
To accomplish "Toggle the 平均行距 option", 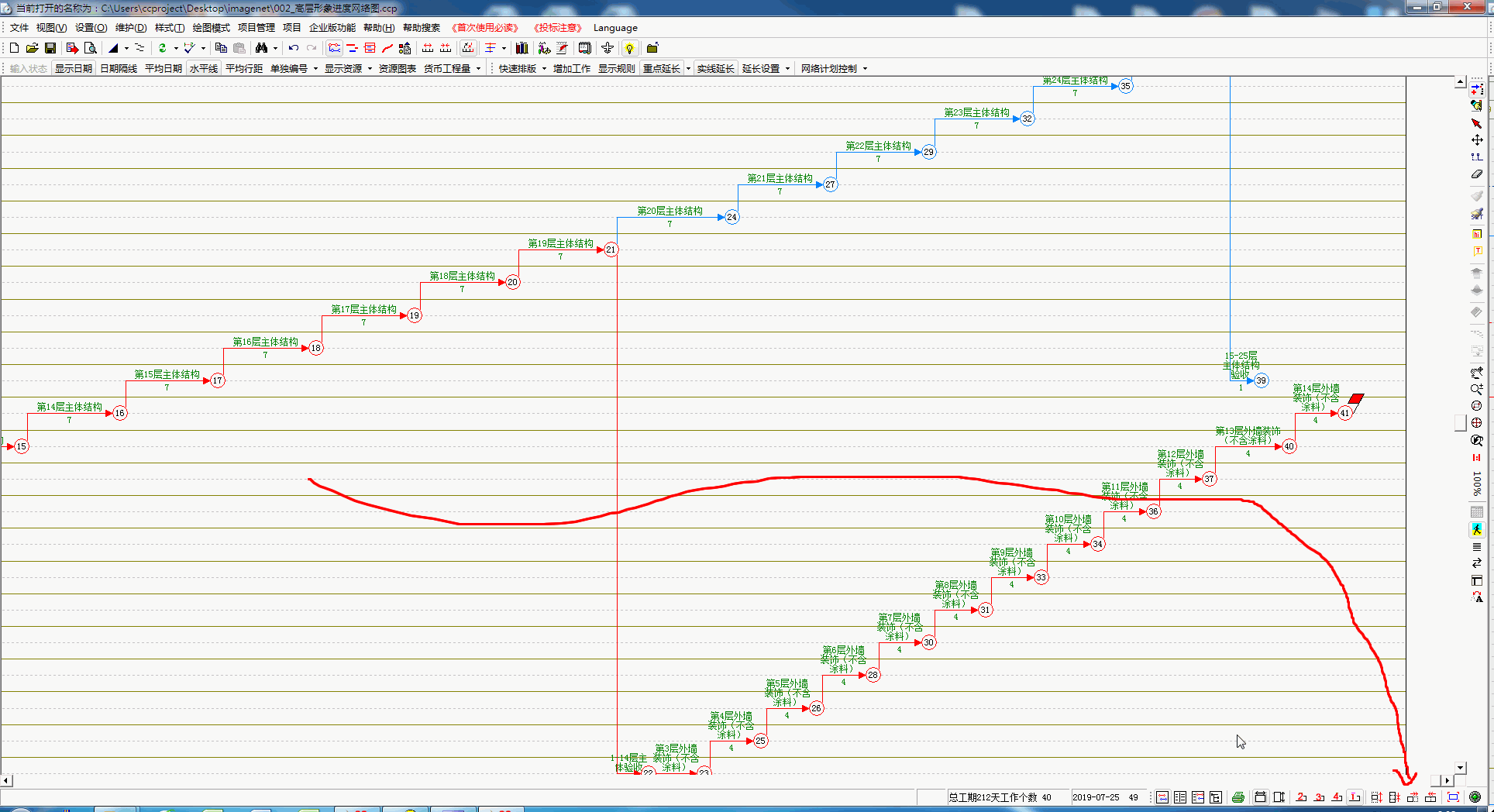I will pyautogui.click(x=244, y=69).
